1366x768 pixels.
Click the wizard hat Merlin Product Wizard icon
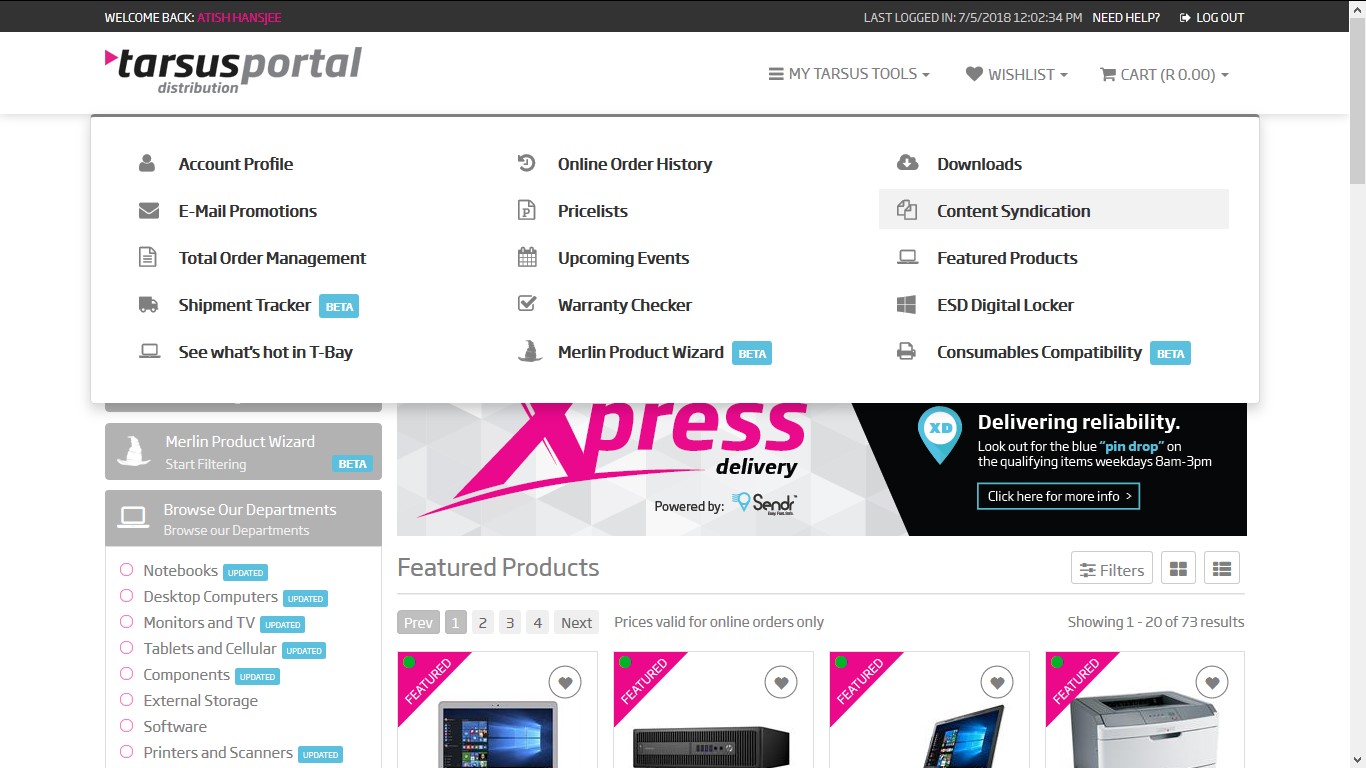click(x=528, y=352)
